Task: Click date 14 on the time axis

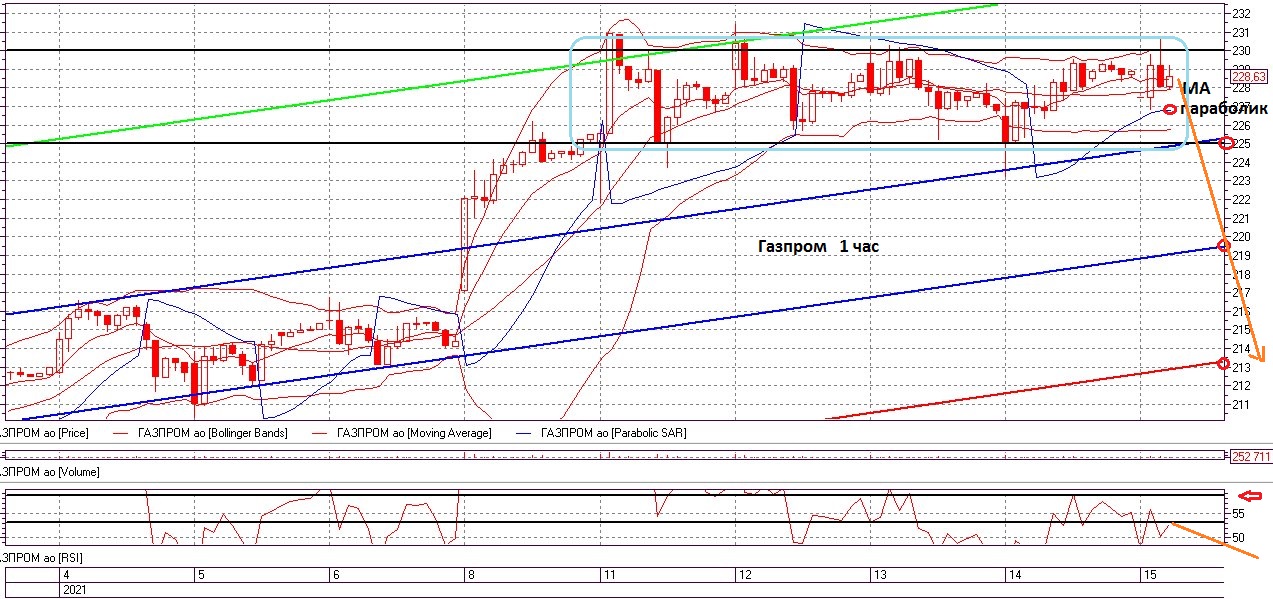Action: pyautogui.click(x=1014, y=575)
